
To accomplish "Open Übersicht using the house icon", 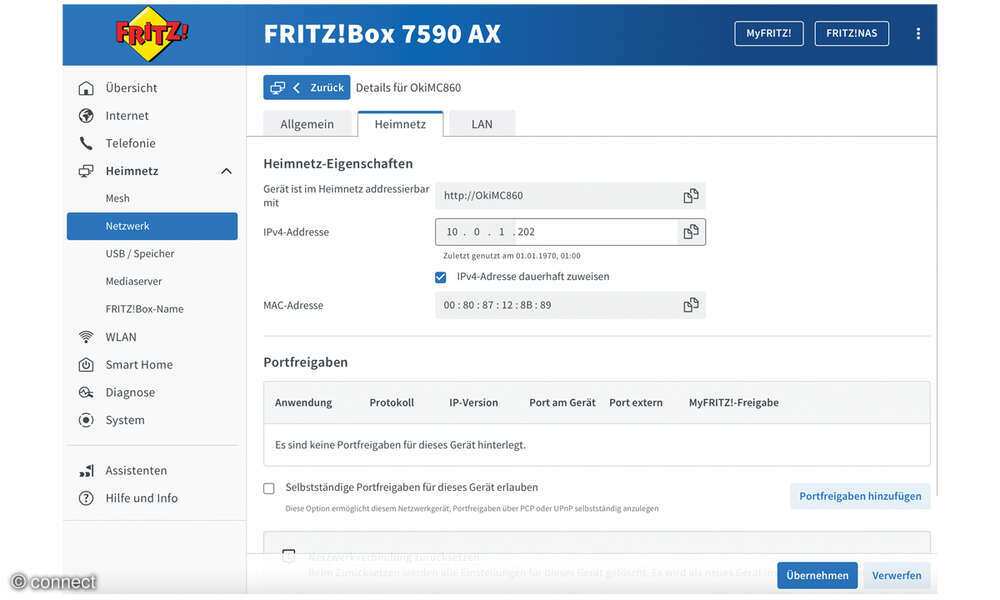I will [x=85, y=88].
